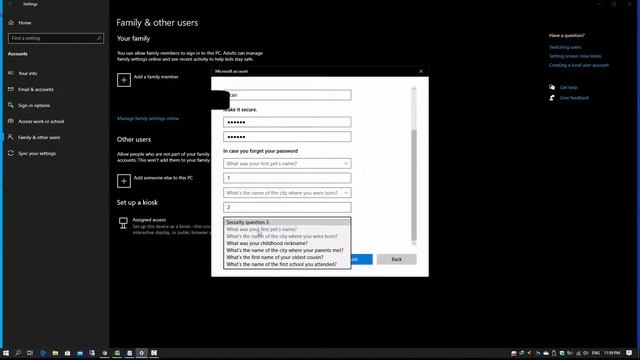
Task: Click the Get help chat icon
Action: tap(552, 87)
